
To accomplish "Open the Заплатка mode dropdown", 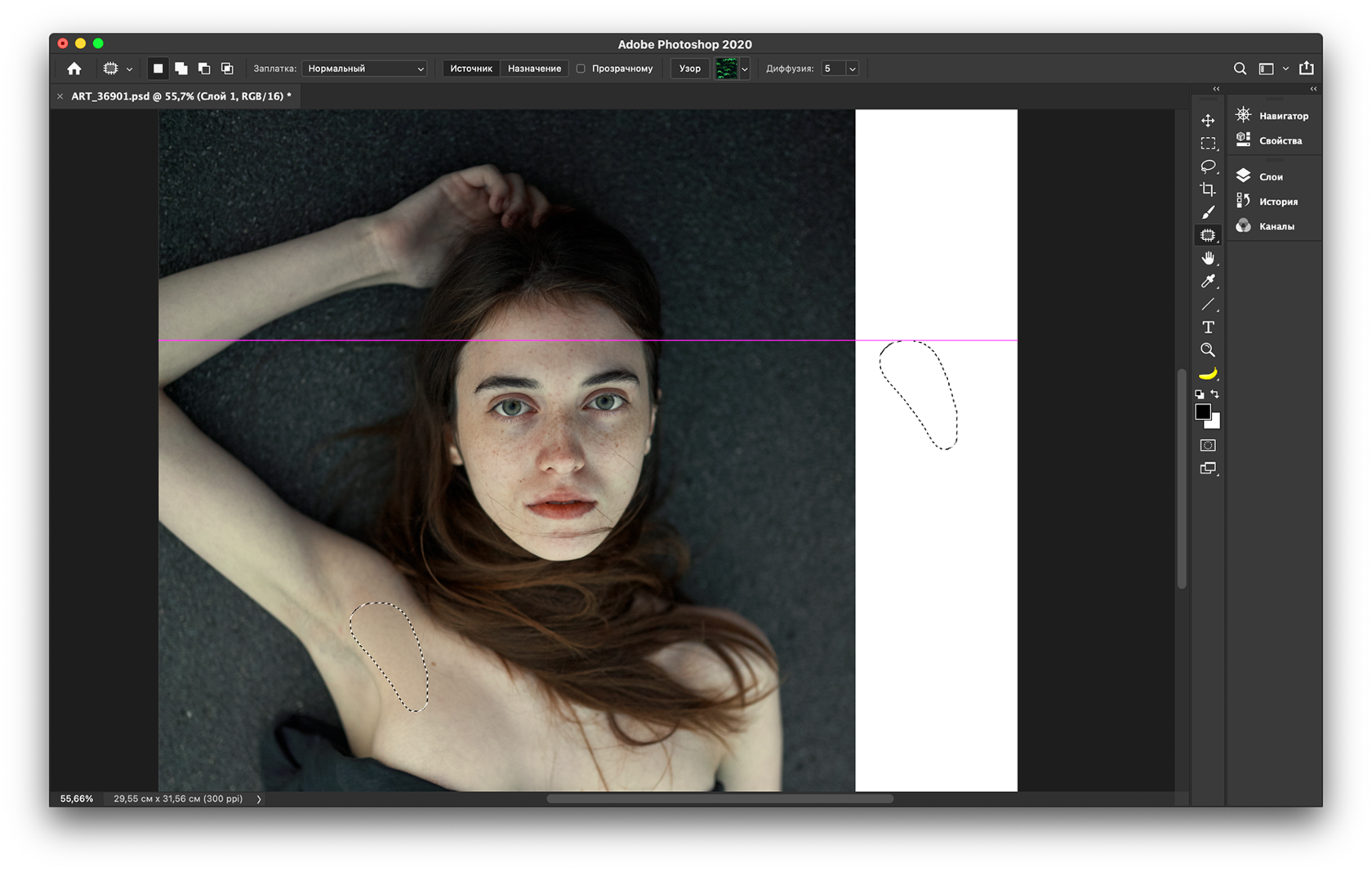I will (365, 69).
